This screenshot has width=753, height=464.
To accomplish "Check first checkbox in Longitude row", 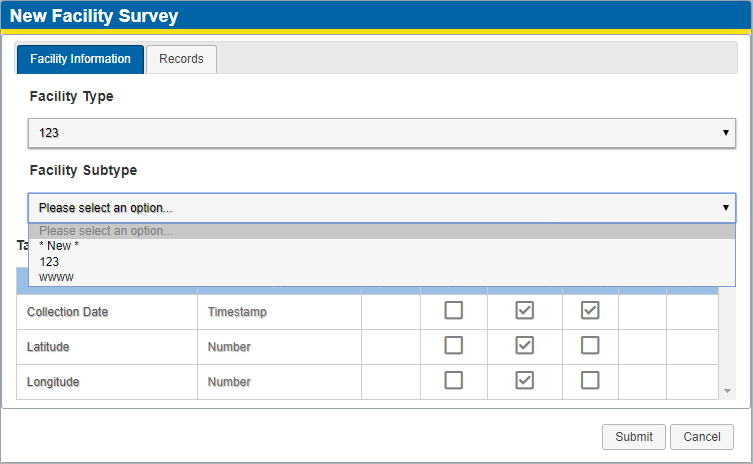I will tap(453, 380).
